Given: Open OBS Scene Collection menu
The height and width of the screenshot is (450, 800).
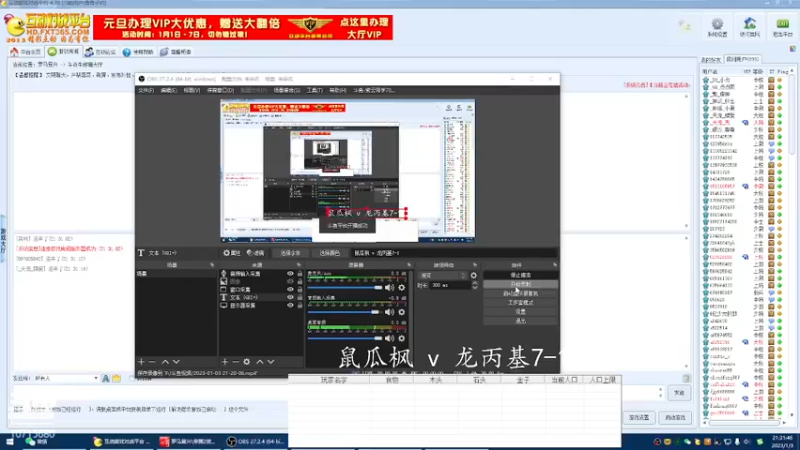Looking at the screenshot, I should click(x=286, y=90).
